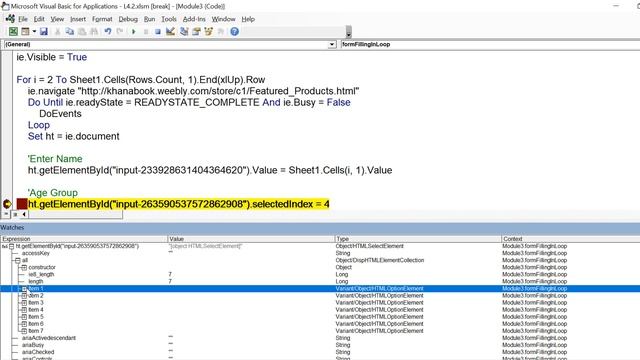Expand the constructor node
Viewport: 640px width, 360px height.
click(24, 267)
